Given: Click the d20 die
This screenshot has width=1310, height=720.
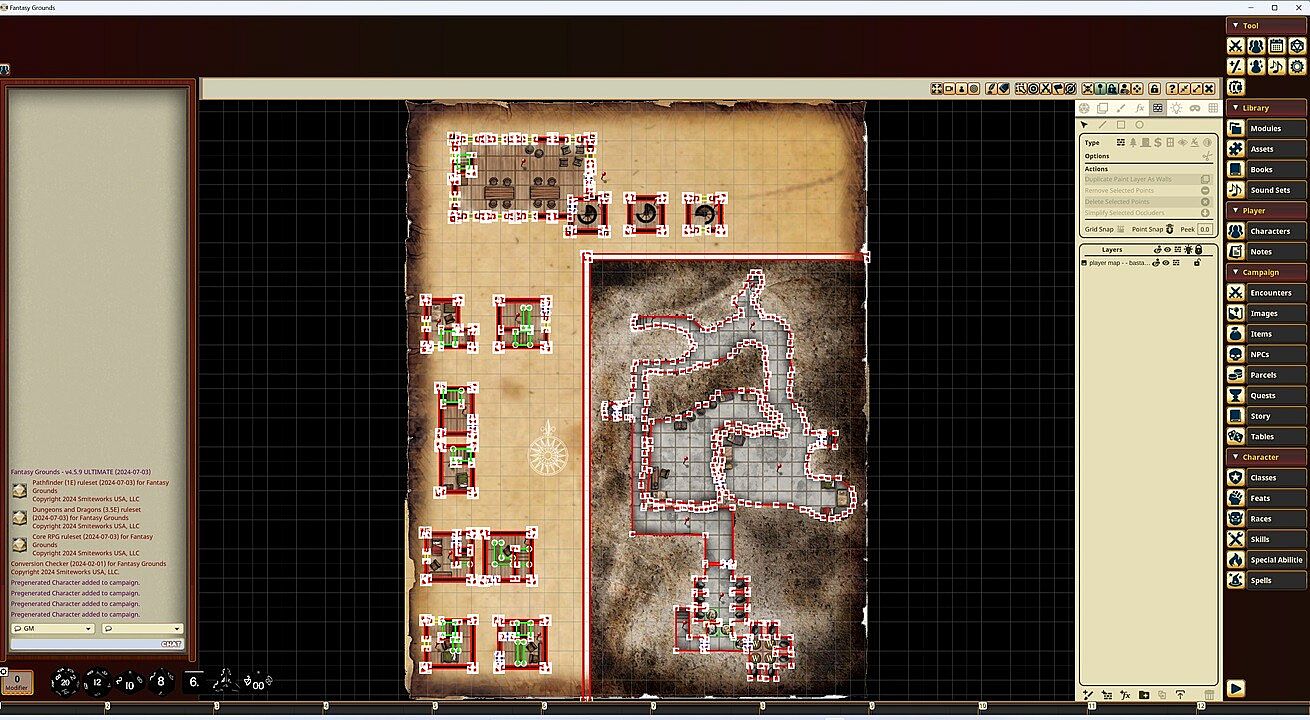Looking at the screenshot, I should 65,682.
